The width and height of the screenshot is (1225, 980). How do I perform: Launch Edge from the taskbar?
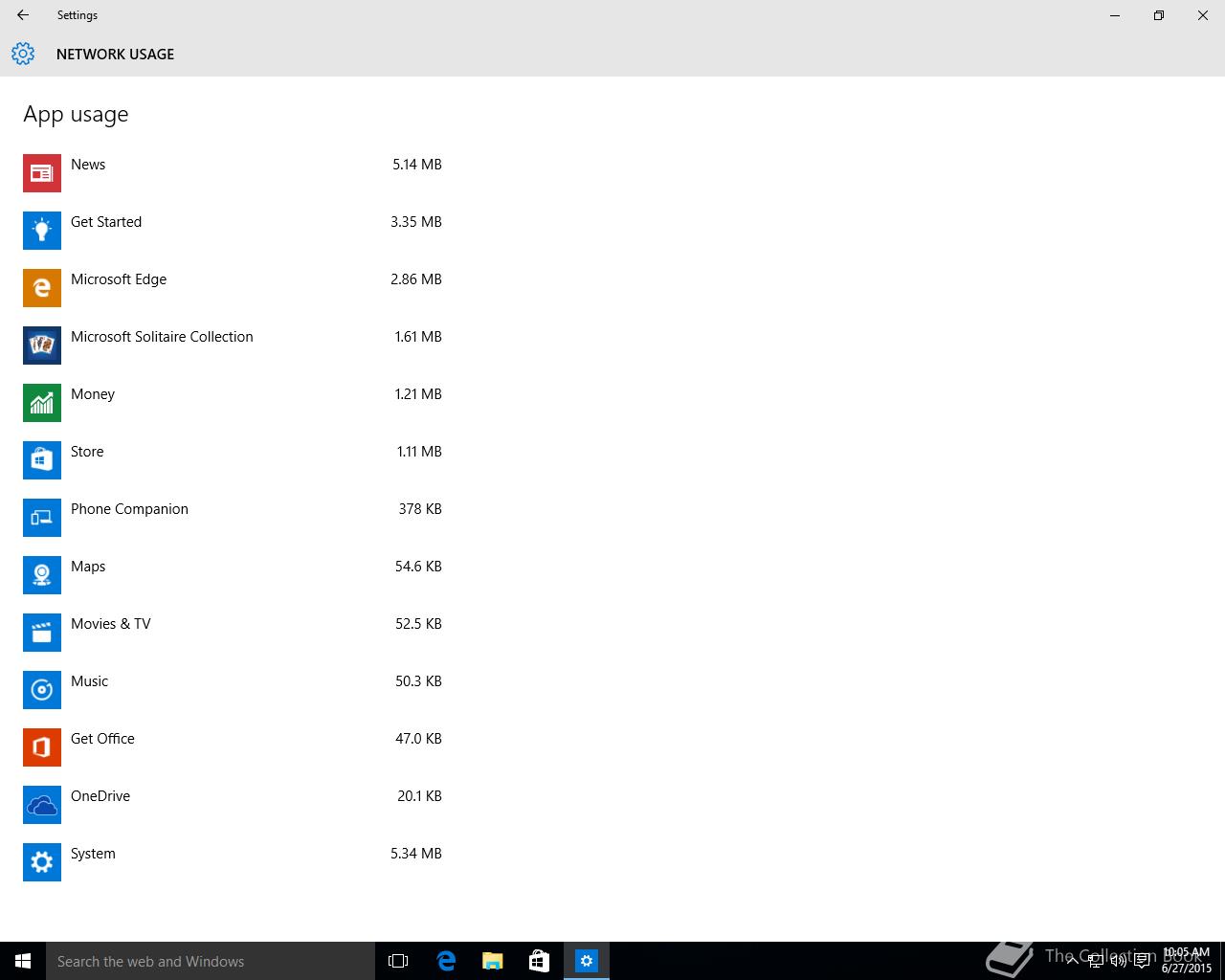[446, 961]
